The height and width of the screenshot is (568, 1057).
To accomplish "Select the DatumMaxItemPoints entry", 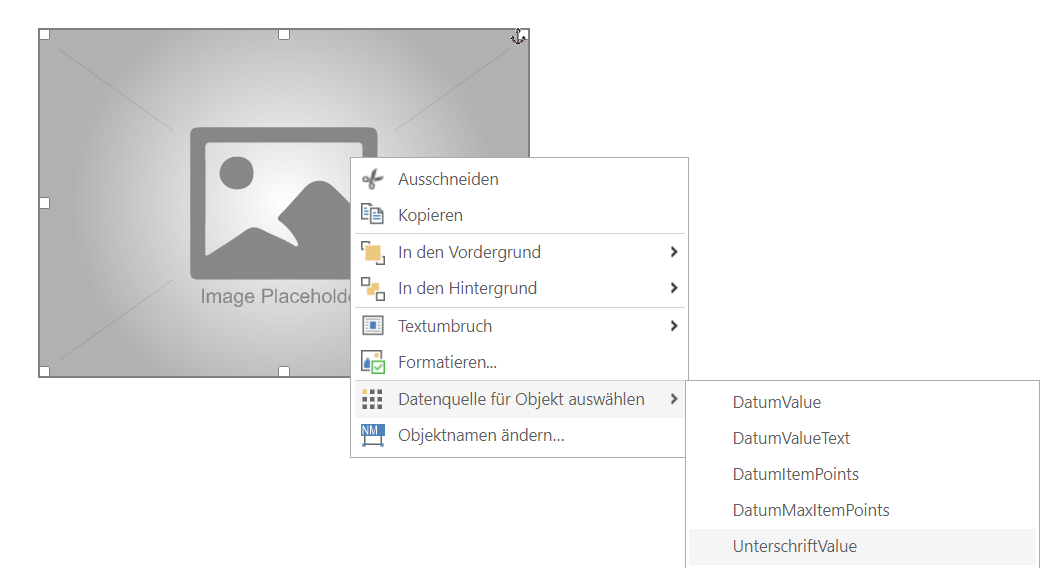I will 810,510.
